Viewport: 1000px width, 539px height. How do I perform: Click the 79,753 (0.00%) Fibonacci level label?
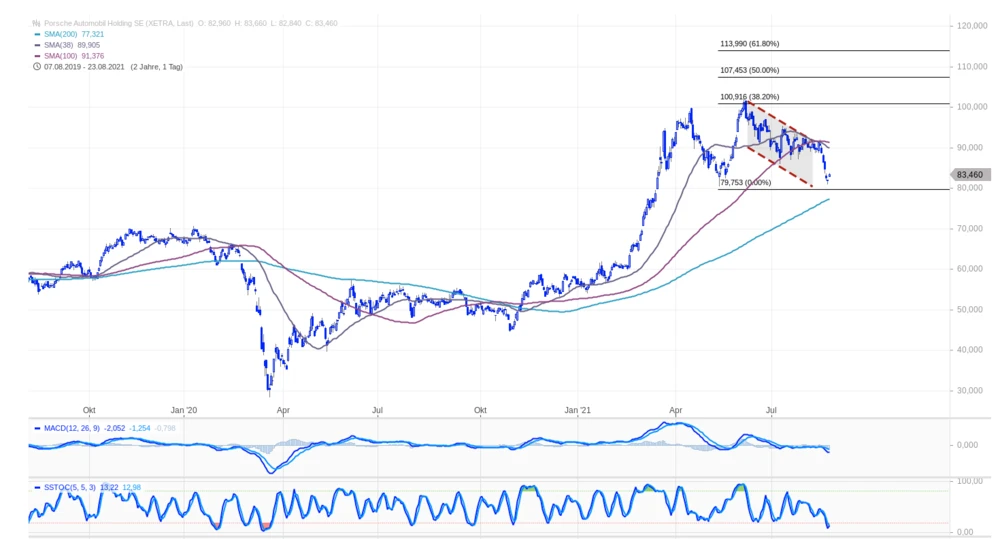click(x=745, y=183)
